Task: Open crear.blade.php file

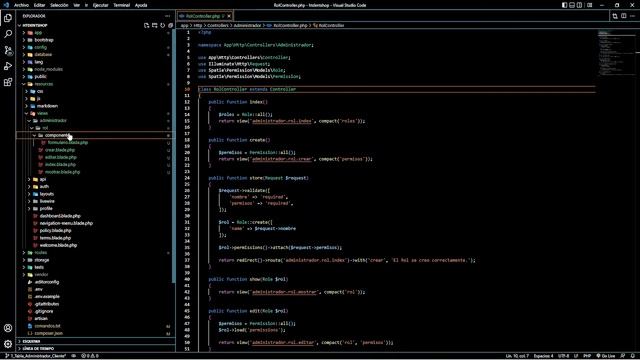Action: 60,150
